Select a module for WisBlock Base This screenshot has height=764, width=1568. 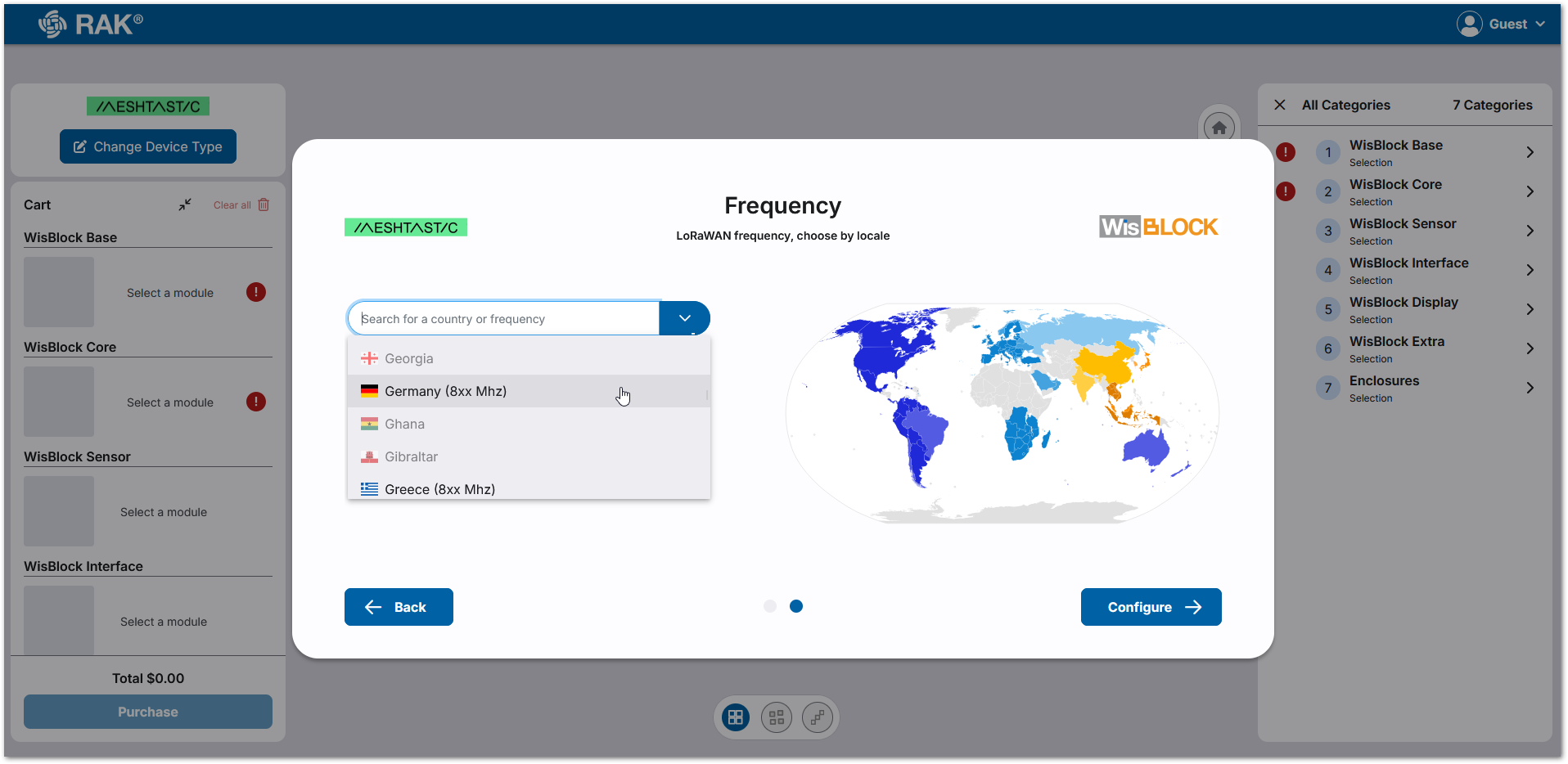[170, 293]
